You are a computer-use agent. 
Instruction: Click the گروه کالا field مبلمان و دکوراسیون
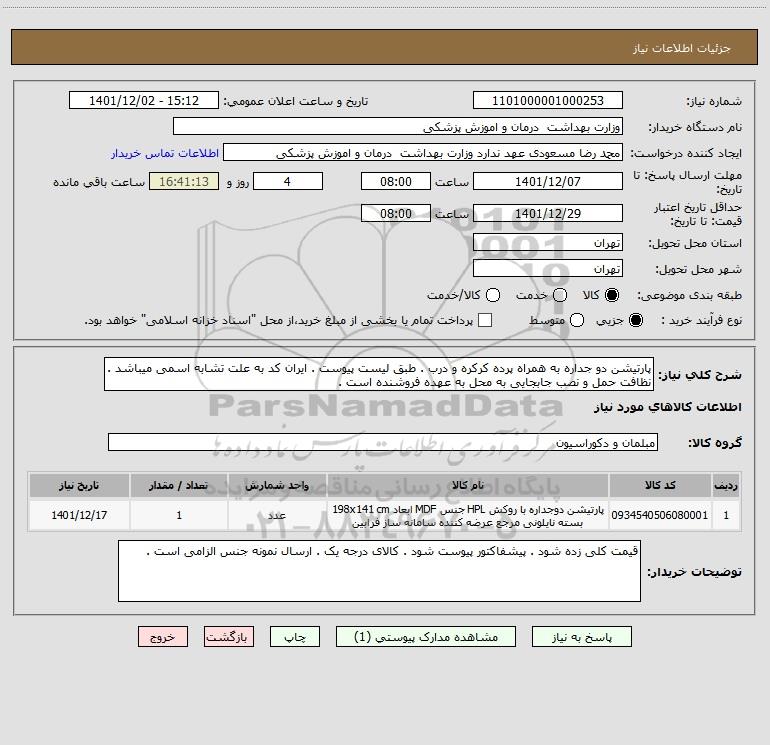pos(383,442)
